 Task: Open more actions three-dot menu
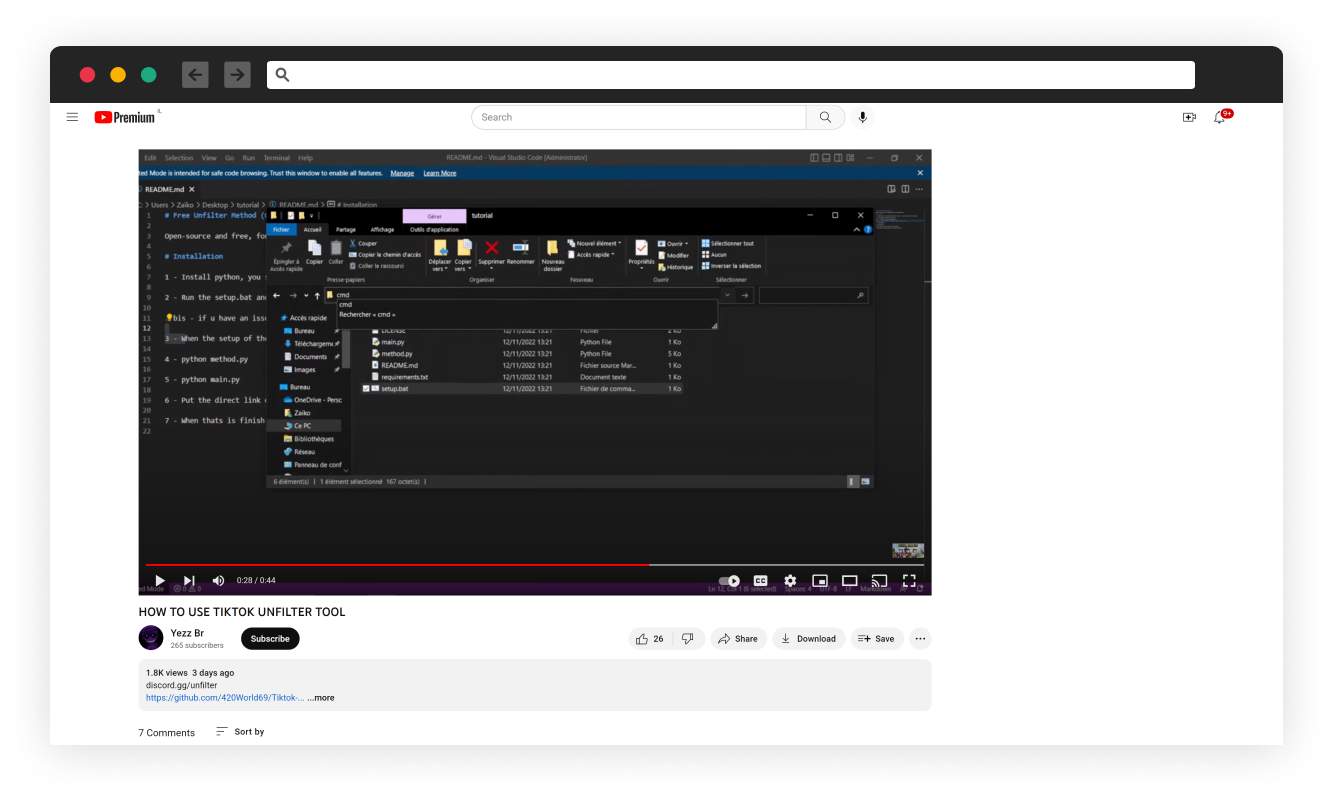pos(920,638)
